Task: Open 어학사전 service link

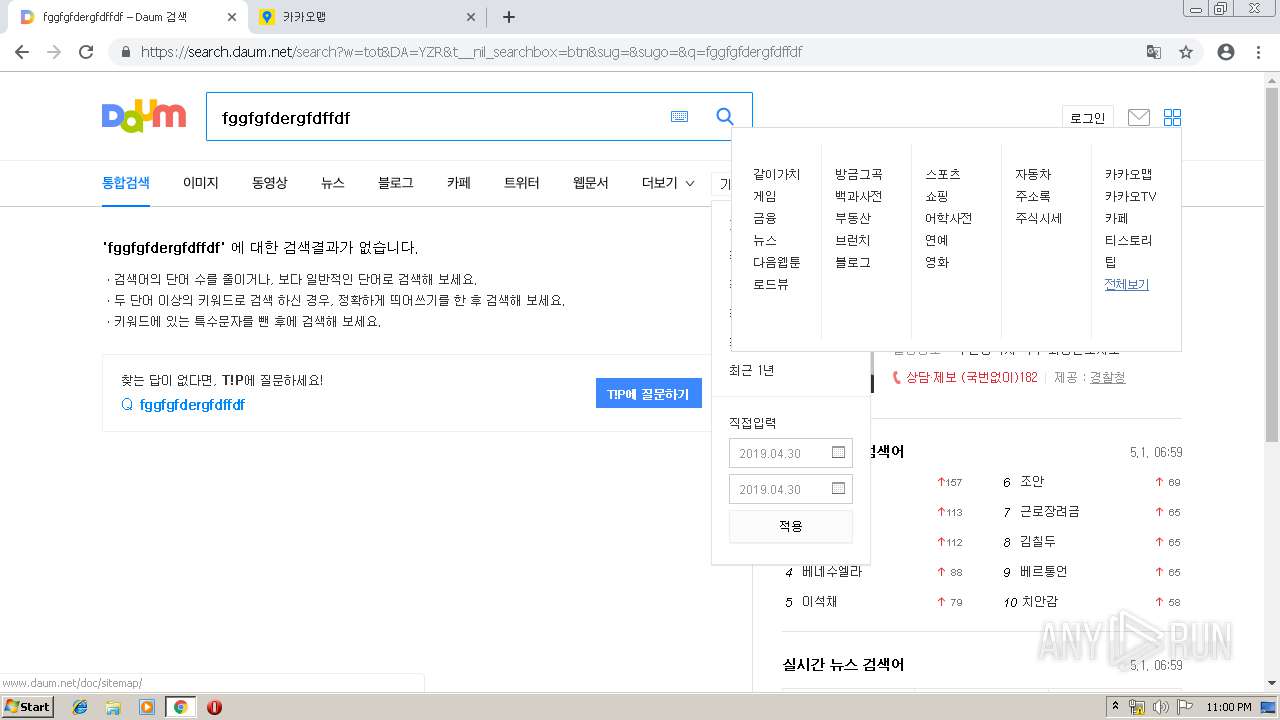Action: pyautogui.click(x=948, y=218)
